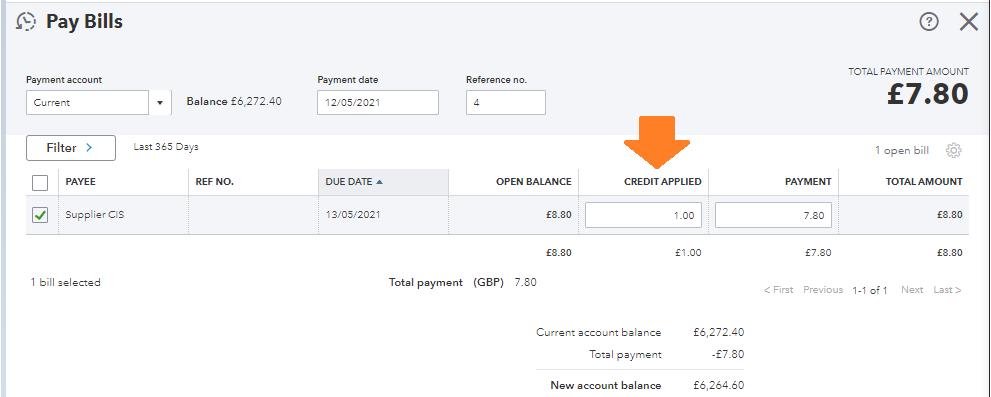Toggle the select-all bills checkbox
Screen dimensions: 991x397
tap(40, 183)
